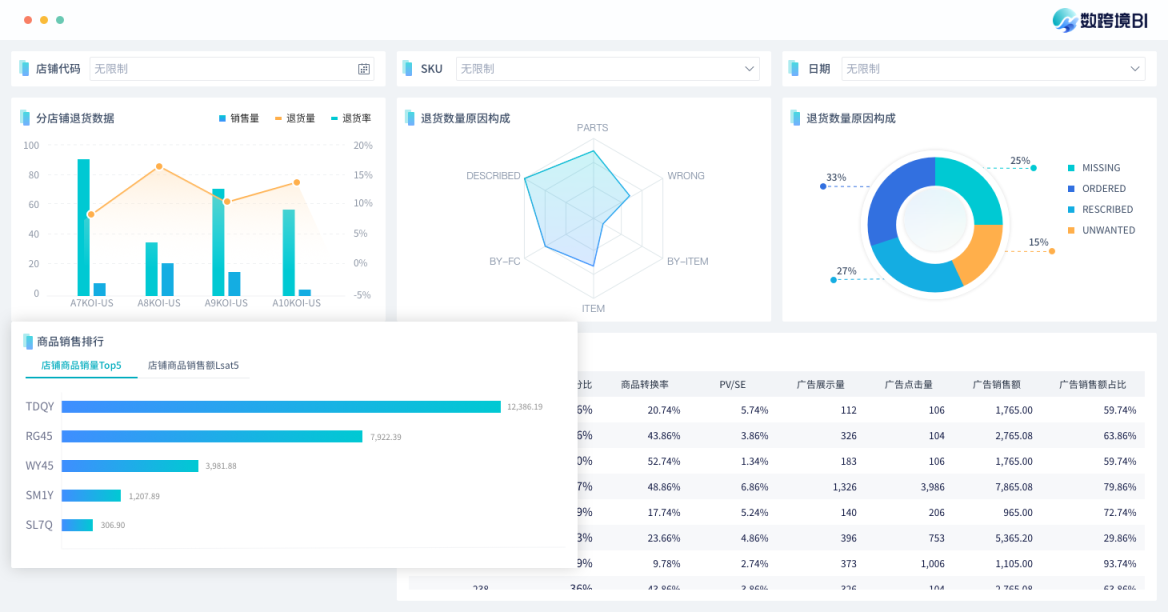The width and height of the screenshot is (1168, 612).
Task: Click the 商品转换率 column header
Action: (x=644, y=384)
